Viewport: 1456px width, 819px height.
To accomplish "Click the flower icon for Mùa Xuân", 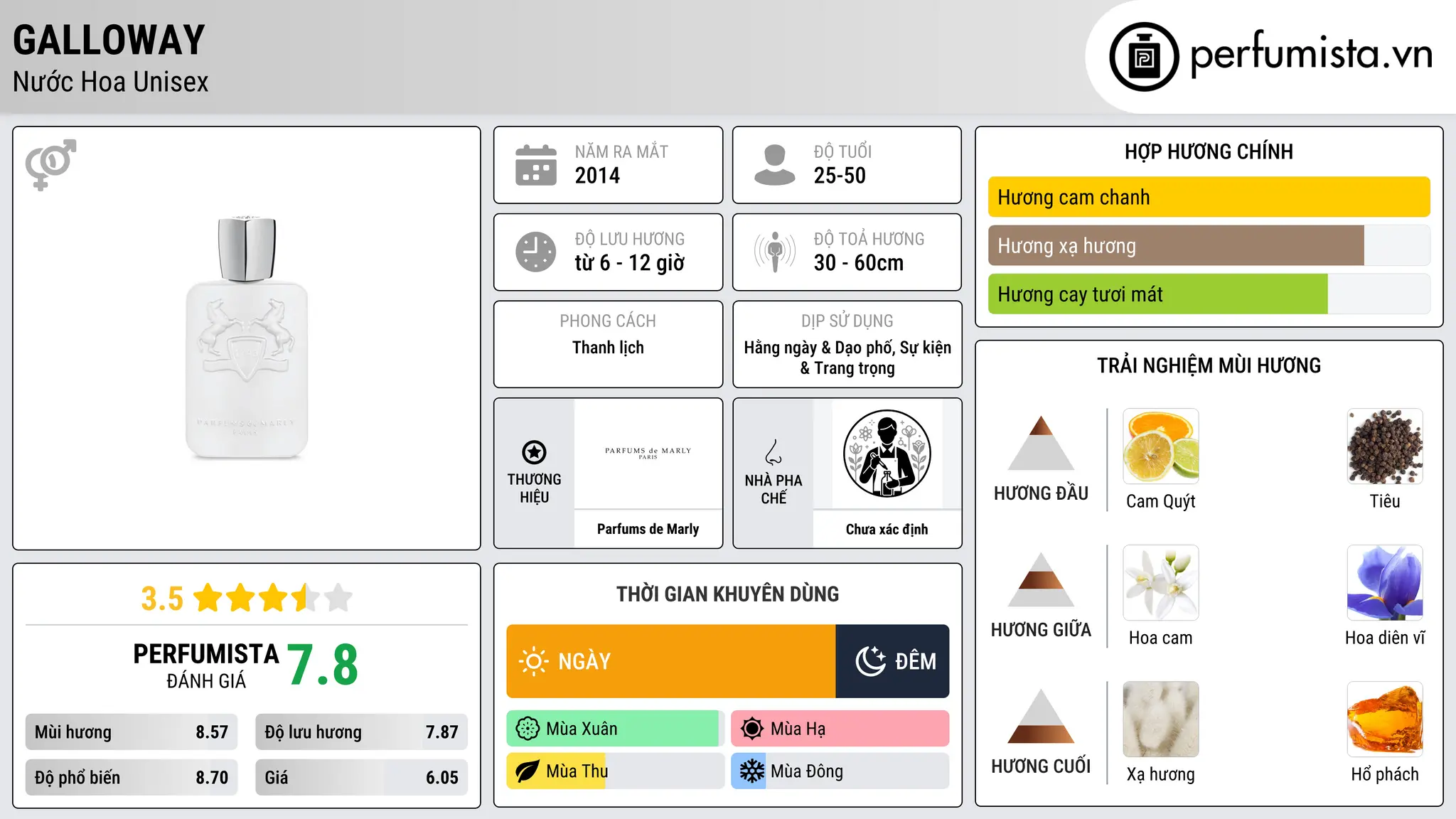I will point(528,729).
